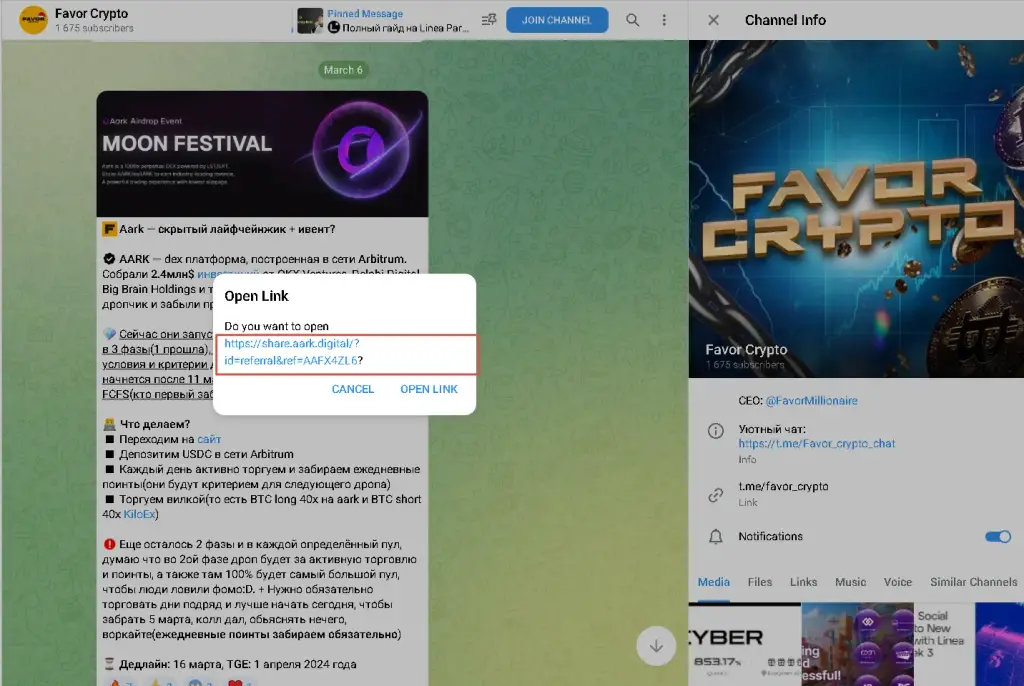Screen dimensions: 1024x686
Task: Click the JOIN CHANNEL button
Action: pos(556,20)
